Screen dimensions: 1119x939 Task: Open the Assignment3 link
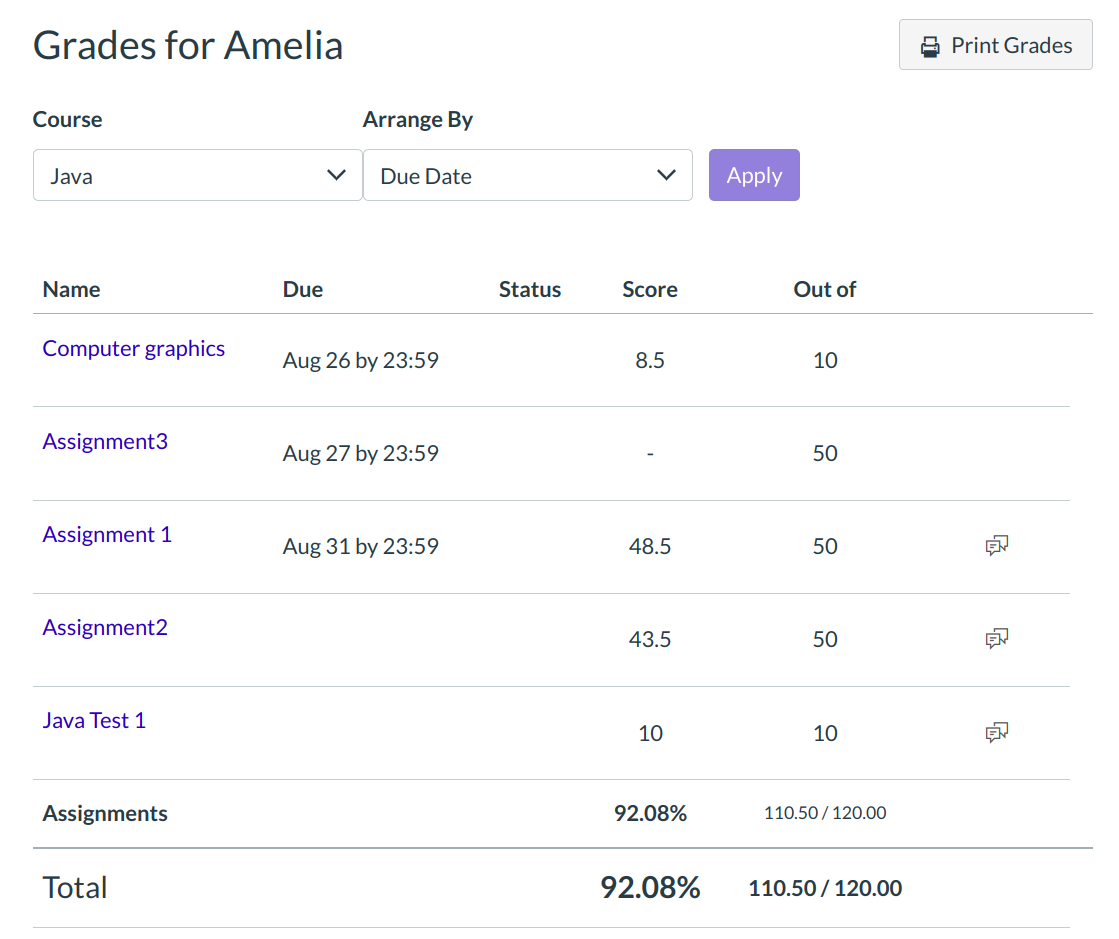pos(105,442)
